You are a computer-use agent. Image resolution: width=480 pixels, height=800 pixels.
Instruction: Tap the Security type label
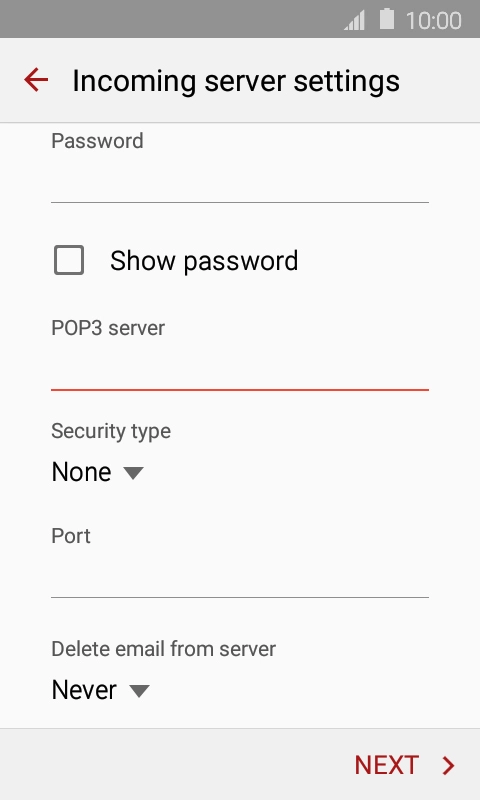click(111, 432)
